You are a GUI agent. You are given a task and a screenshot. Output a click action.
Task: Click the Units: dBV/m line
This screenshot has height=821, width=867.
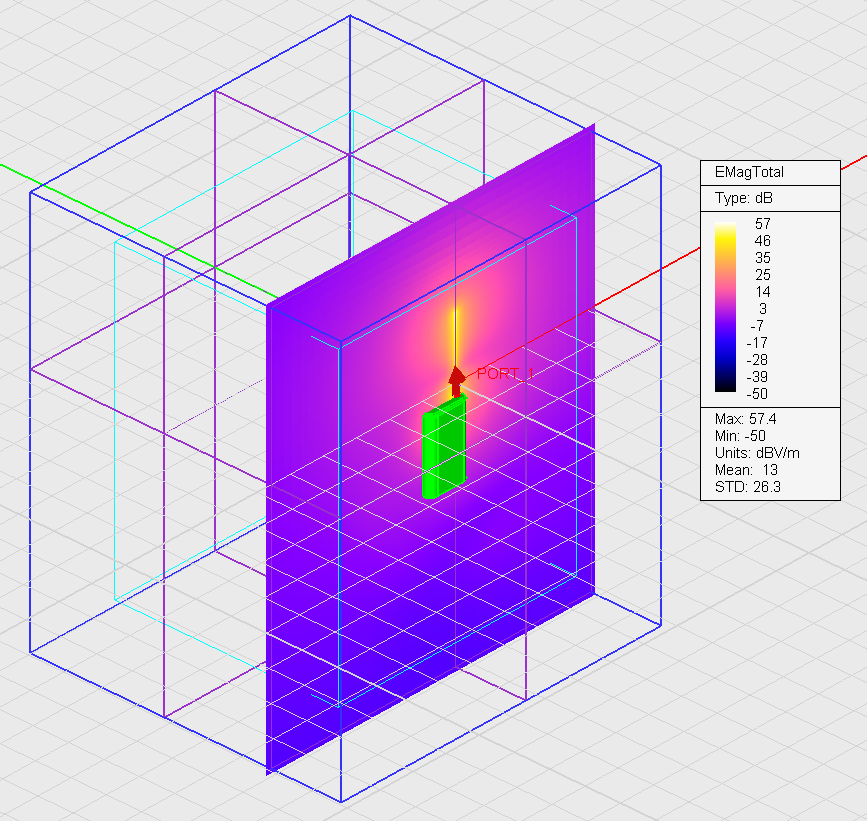tap(756, 453)
